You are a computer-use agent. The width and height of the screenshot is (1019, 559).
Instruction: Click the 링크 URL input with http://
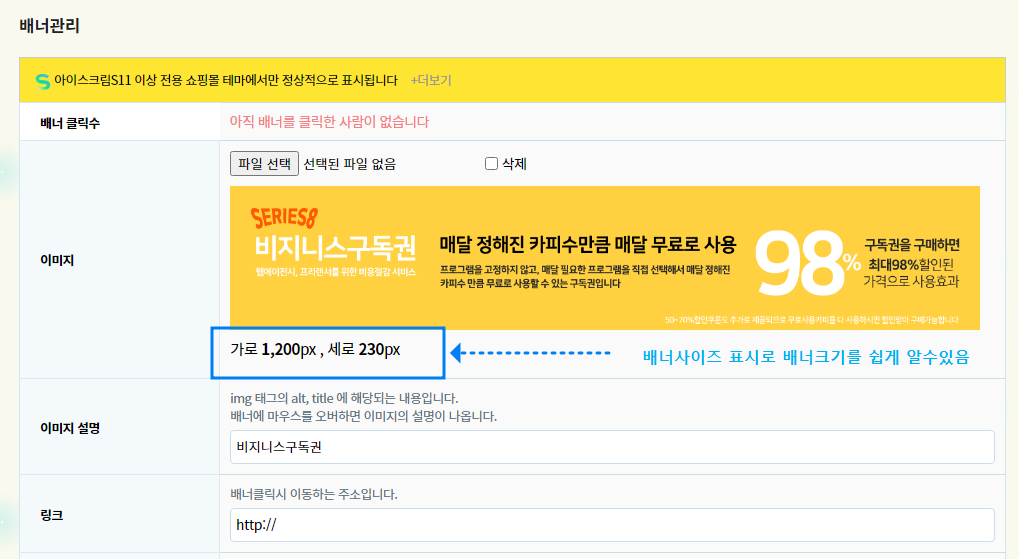(611, 524)
